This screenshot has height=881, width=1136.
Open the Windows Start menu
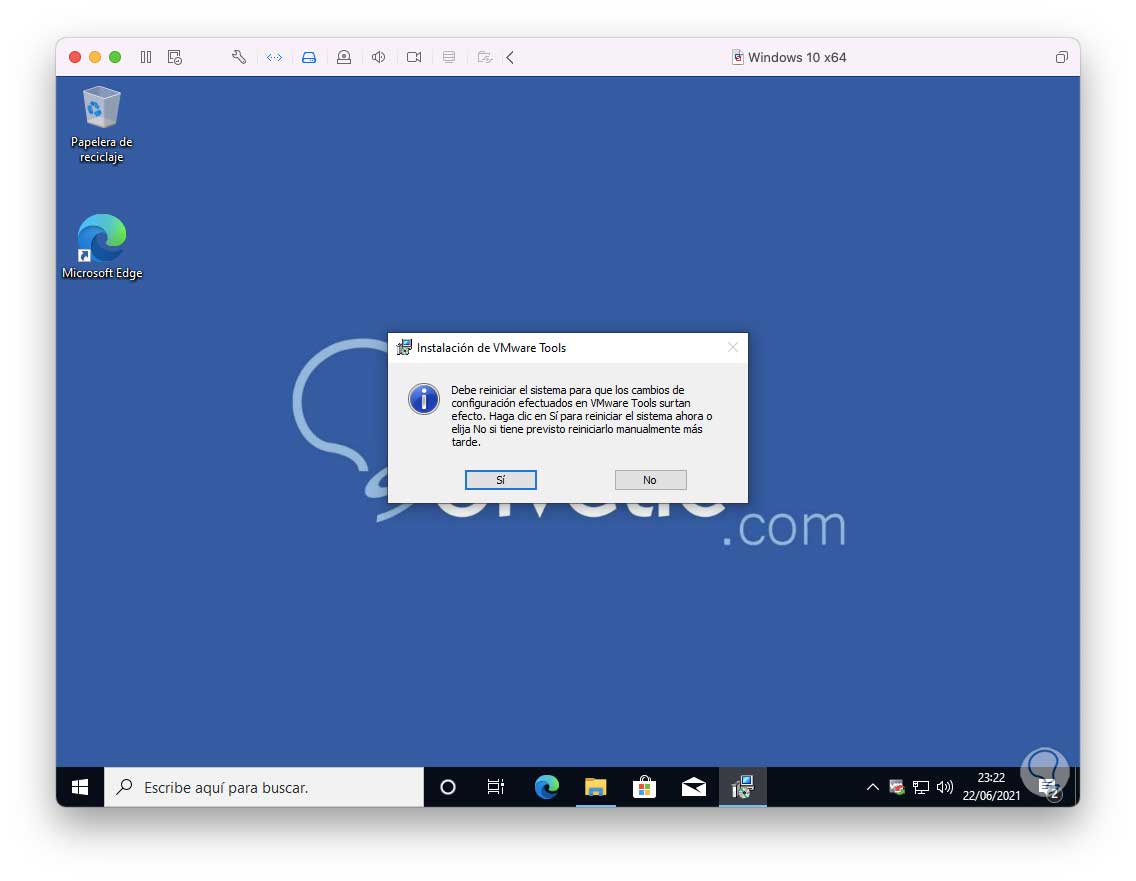[x=80, y=787]
